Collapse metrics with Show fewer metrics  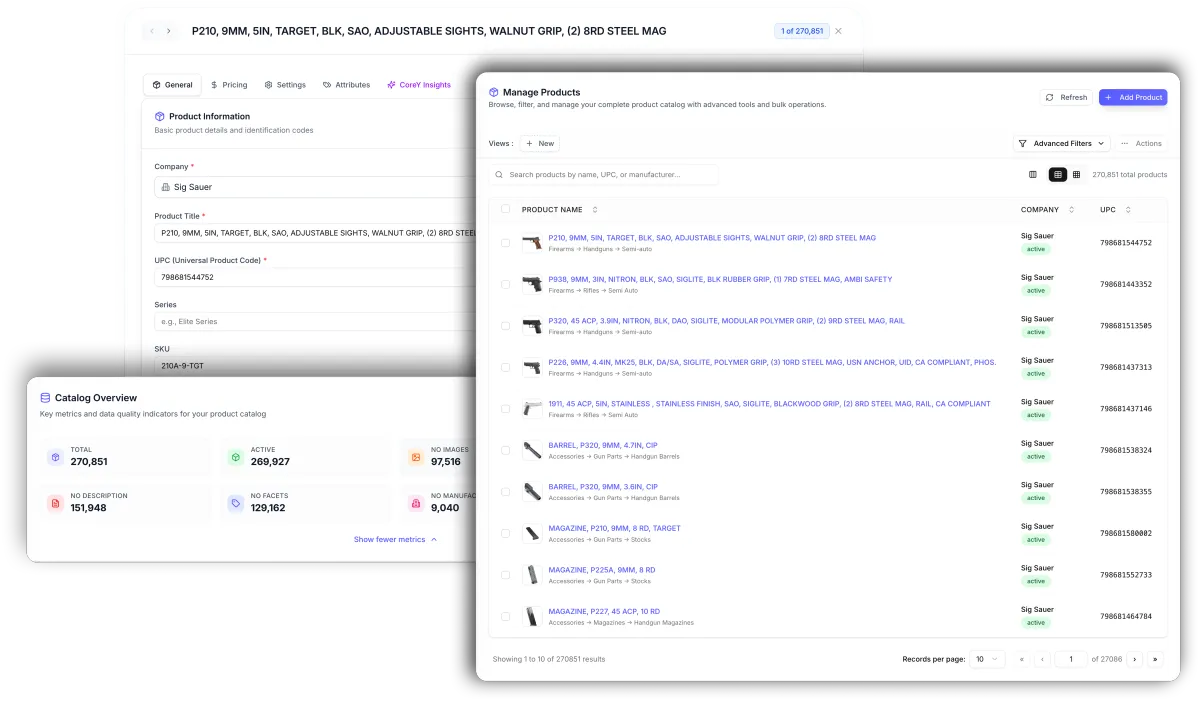(x=395, y=539)
